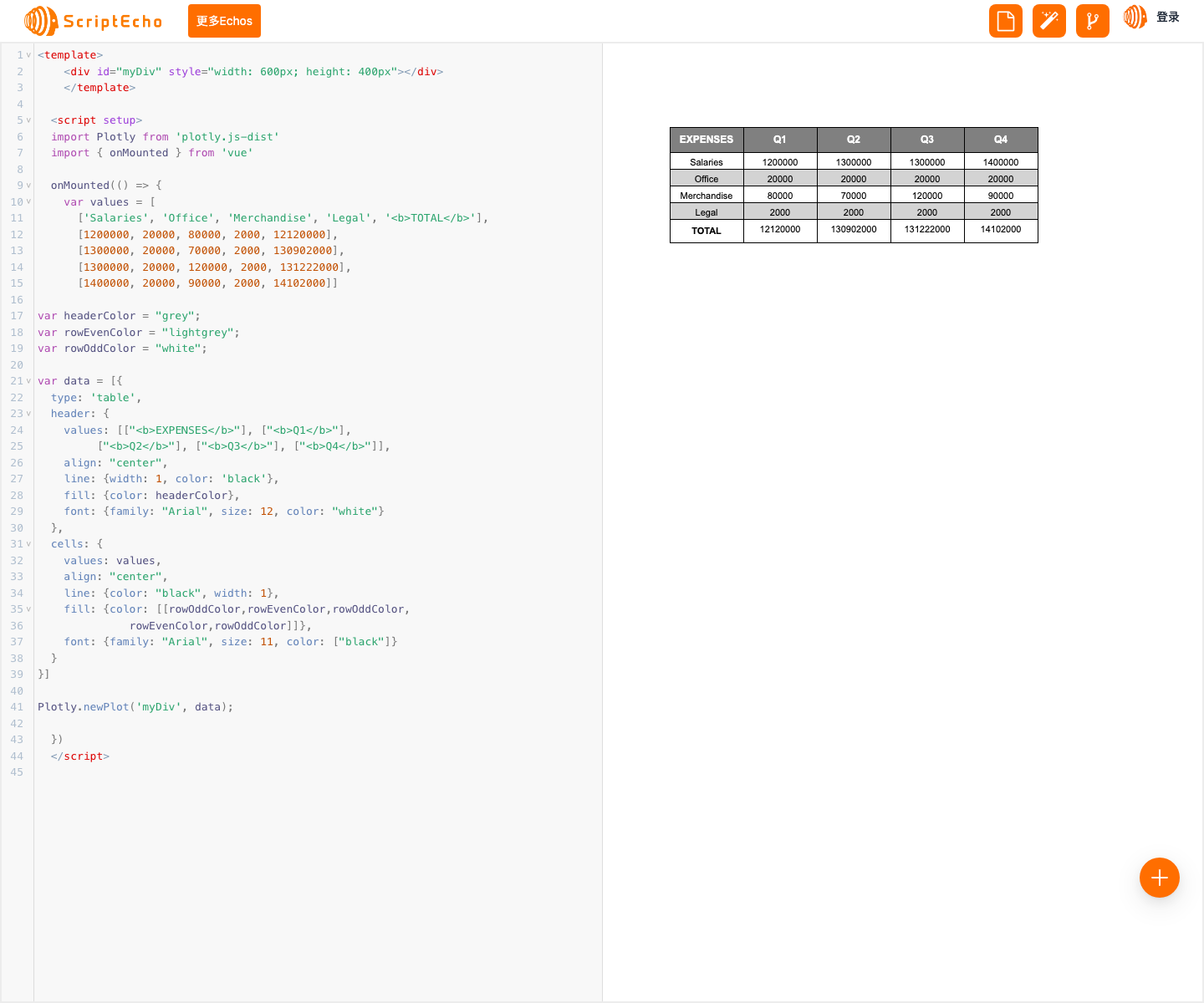Screen dimensions: 1204x1003
Task: Click the onMounted call on line 9
Action: coord(79,186)
